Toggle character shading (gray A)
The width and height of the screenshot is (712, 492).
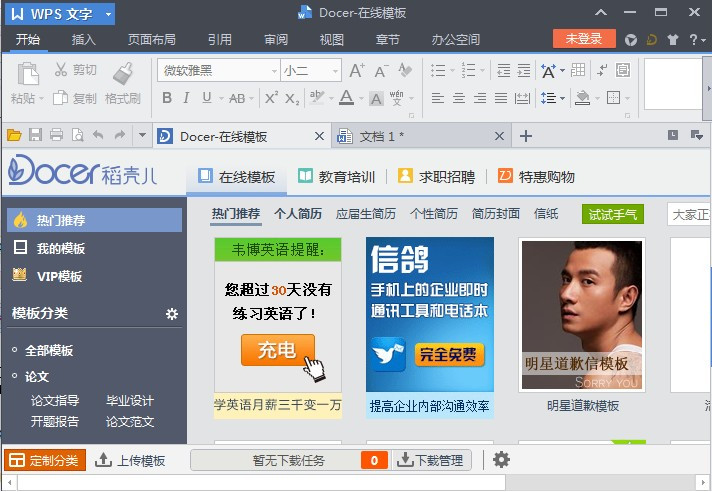[376, 98]
